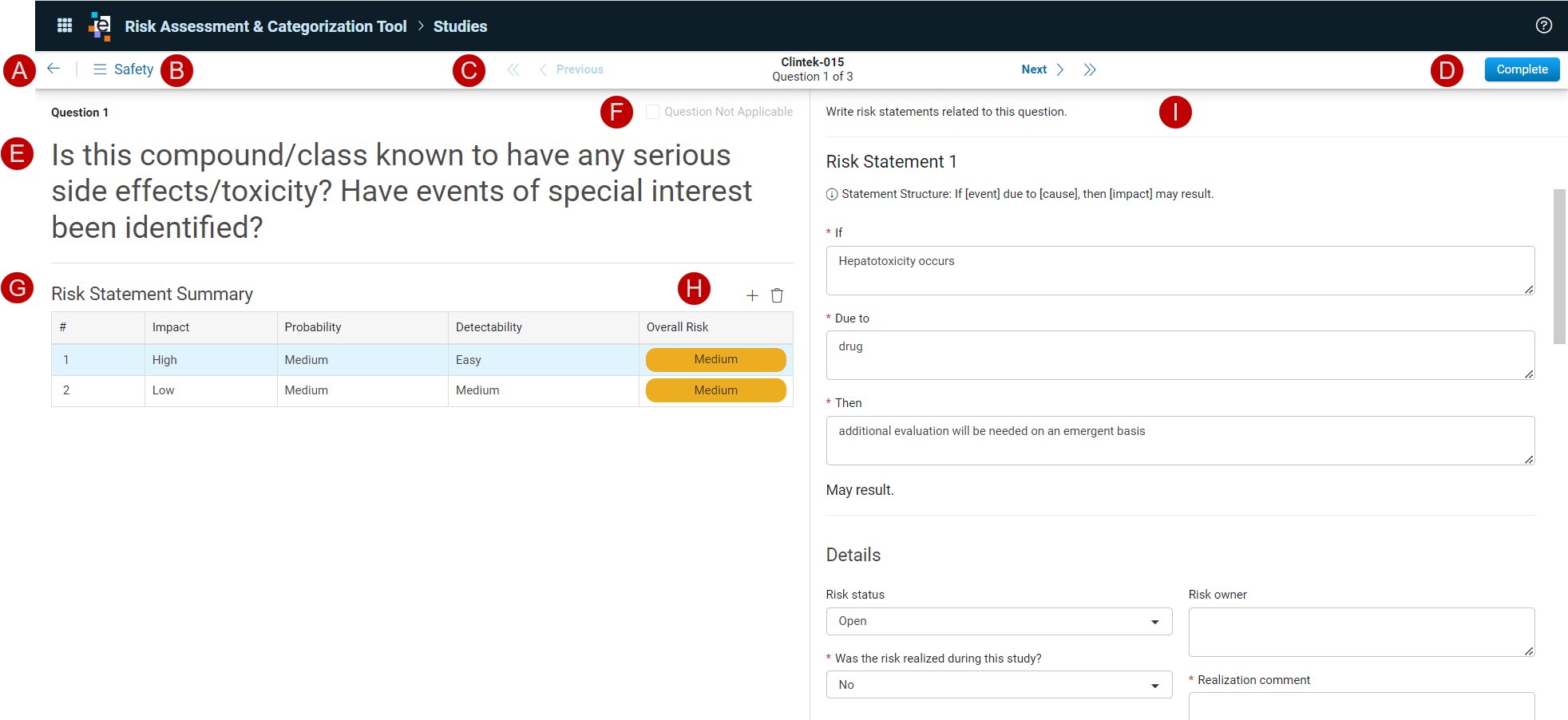This screenshot has width=1568, height=720.
Task: Click the Low impact cell in row 2
Action: (211, 390)
